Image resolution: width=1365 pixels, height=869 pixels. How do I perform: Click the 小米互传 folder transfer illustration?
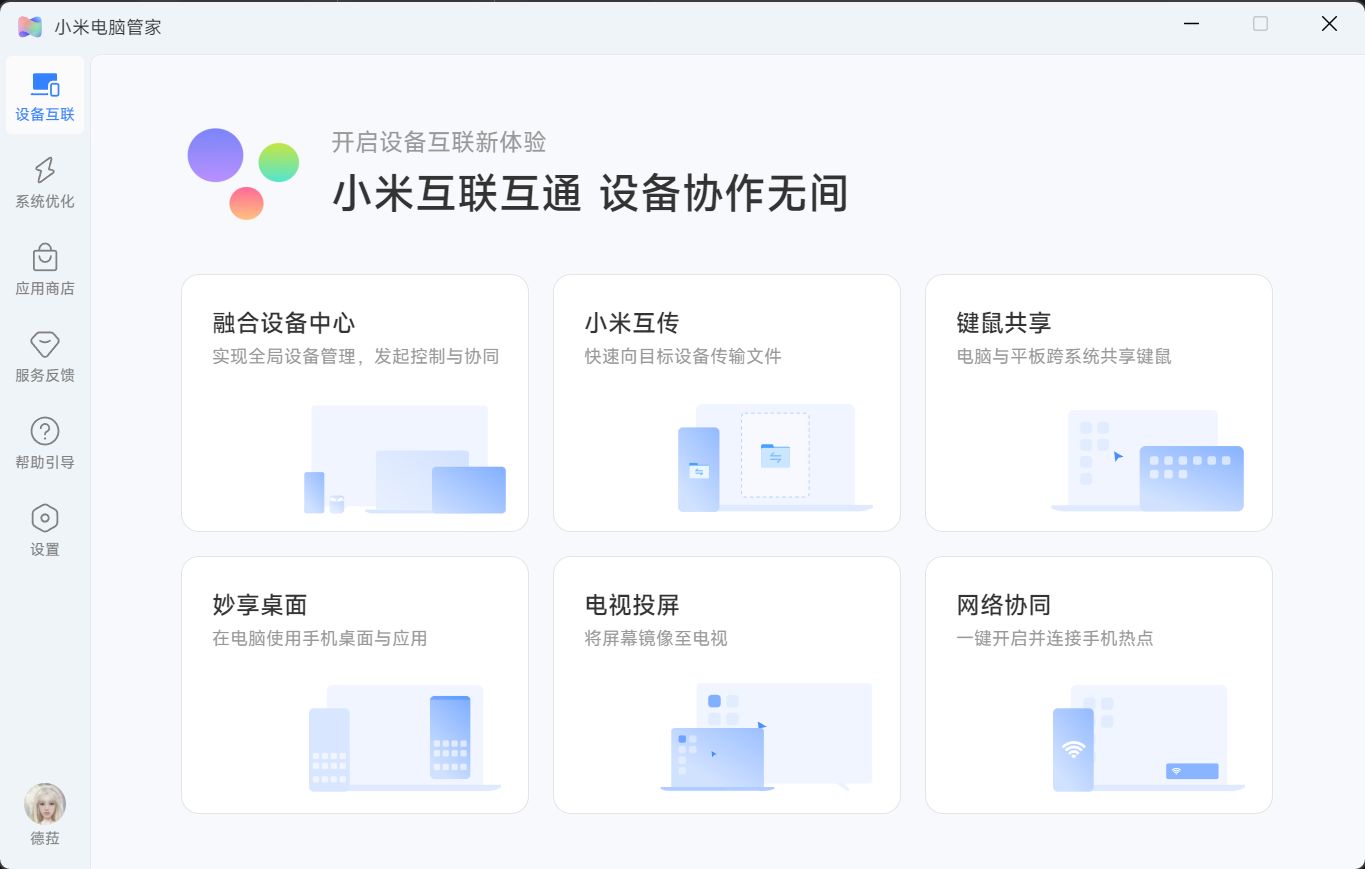click(775, 458)
